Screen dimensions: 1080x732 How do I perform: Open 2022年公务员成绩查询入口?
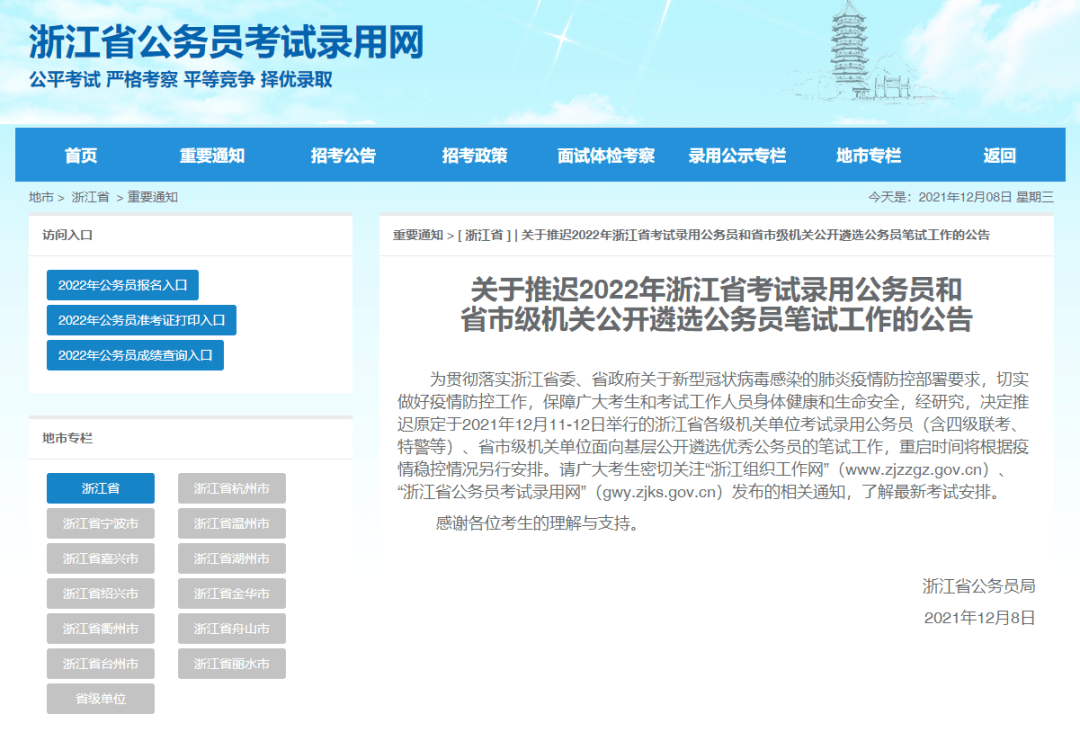click(x=135, y=355)
